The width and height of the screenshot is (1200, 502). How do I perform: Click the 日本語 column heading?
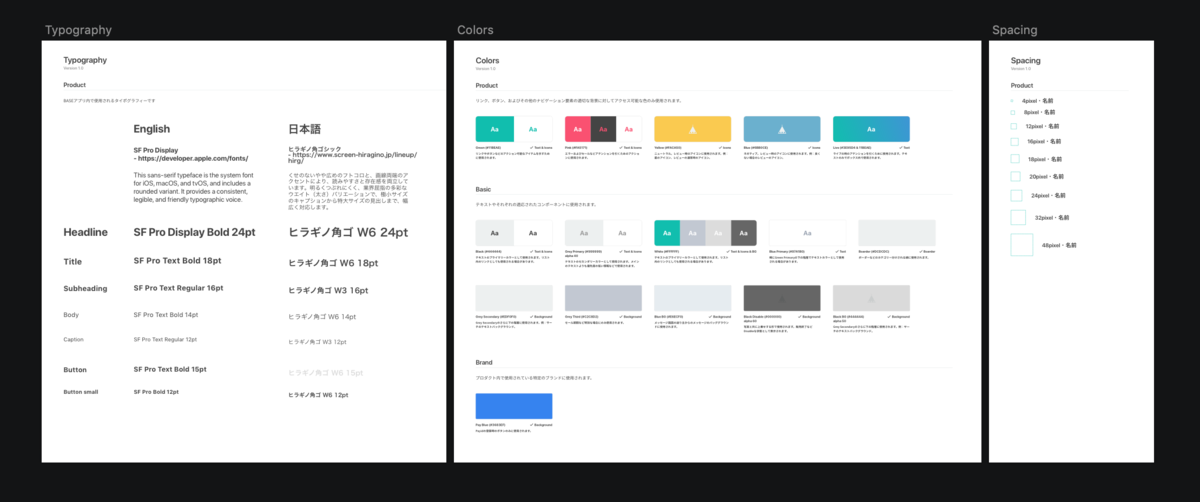click(304, 129)
